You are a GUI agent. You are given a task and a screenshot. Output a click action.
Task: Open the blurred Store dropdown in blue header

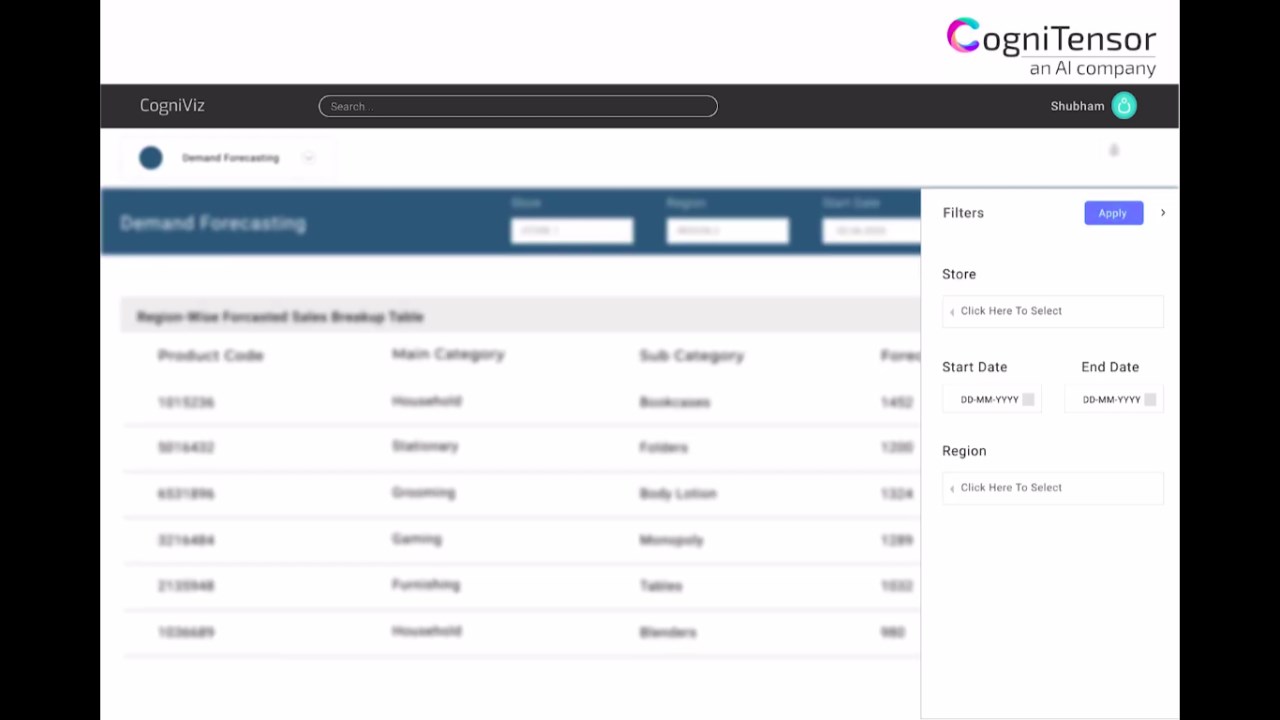coord(572,231)
